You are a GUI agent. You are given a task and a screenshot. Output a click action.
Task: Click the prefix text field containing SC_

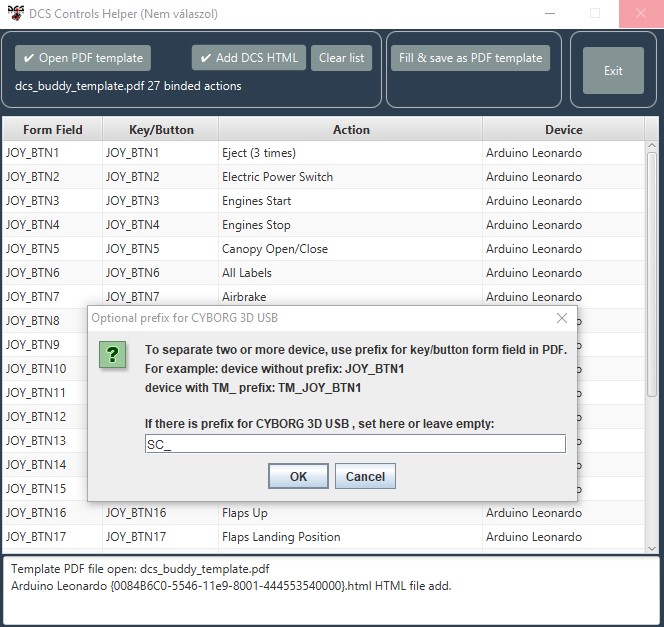(355, 444)
